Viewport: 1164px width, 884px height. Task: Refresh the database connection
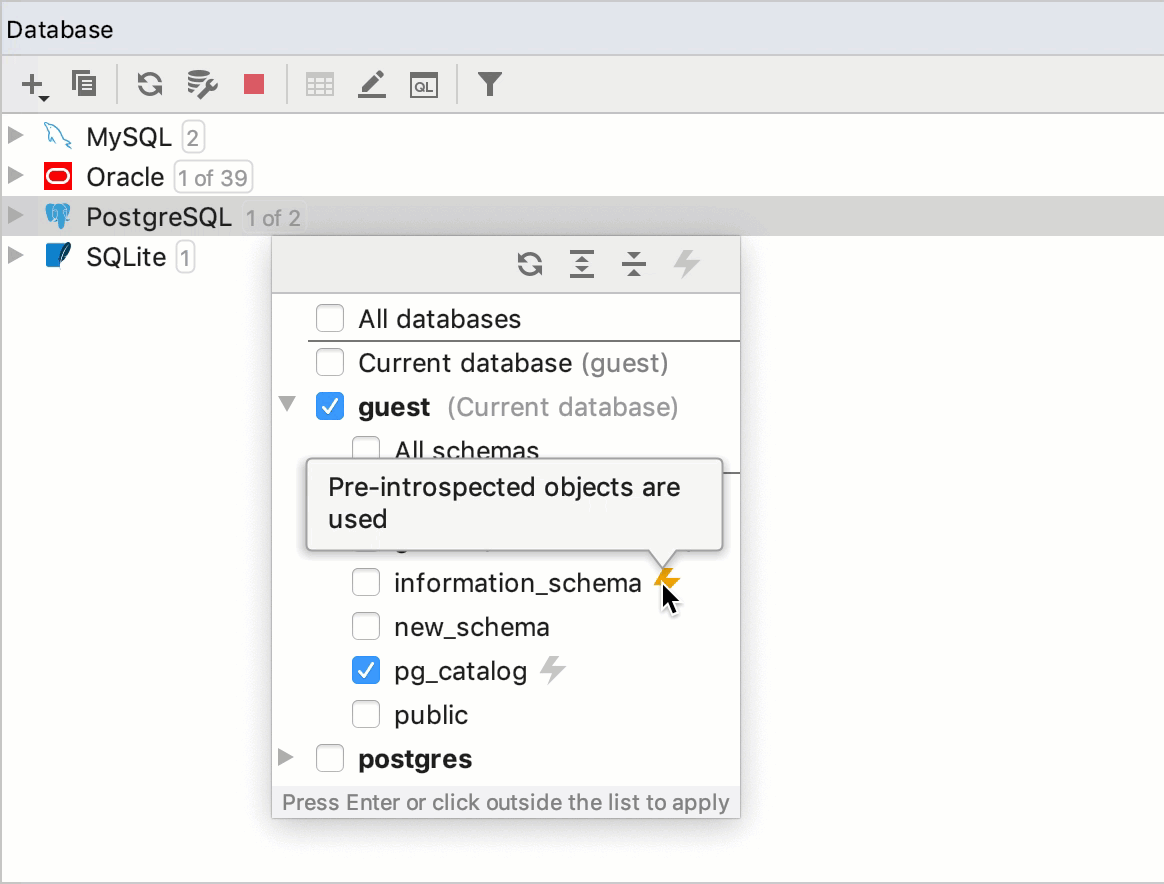[x=150, y=84]
